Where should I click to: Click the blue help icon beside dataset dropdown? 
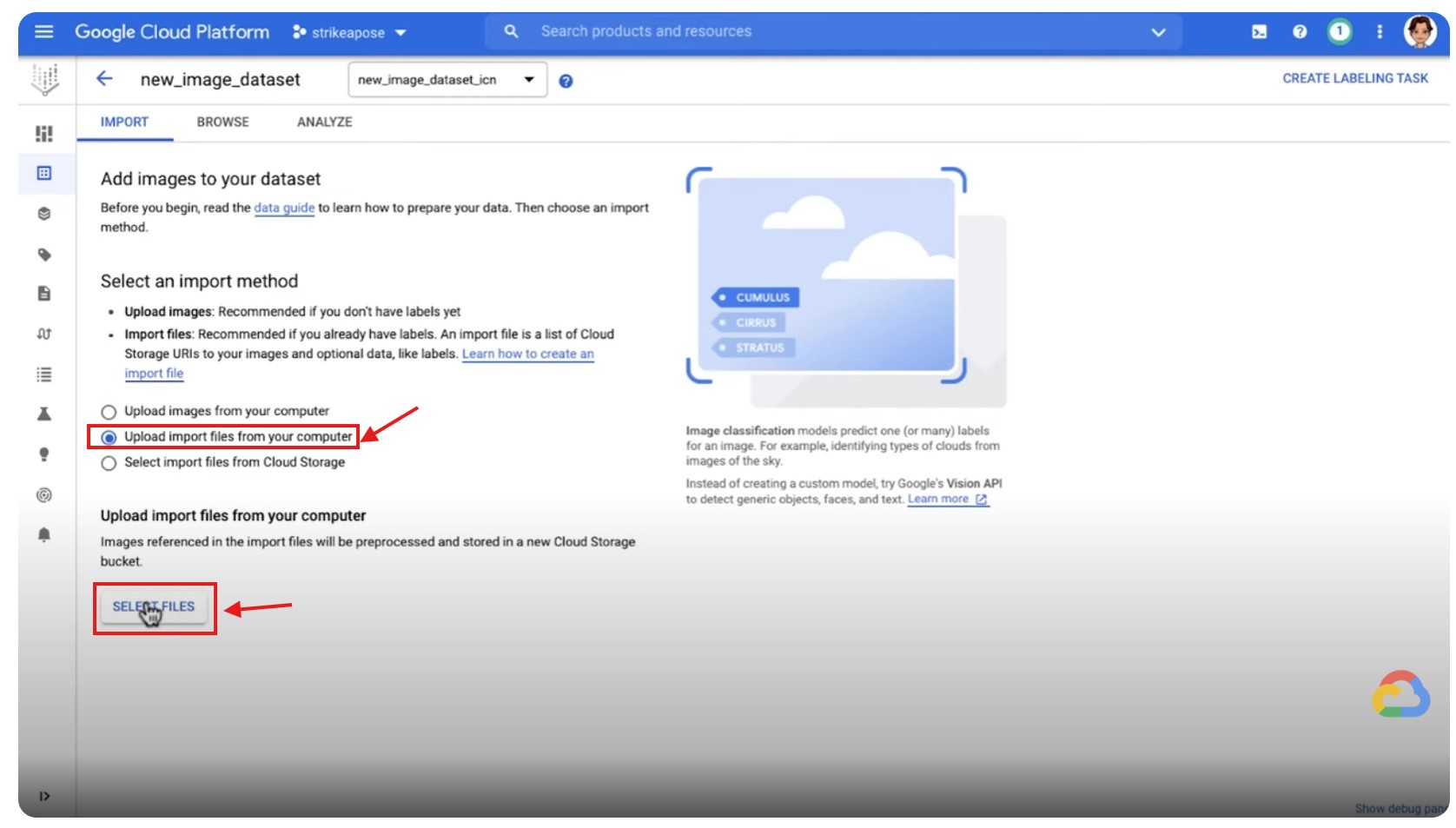[x=566, y=81]
